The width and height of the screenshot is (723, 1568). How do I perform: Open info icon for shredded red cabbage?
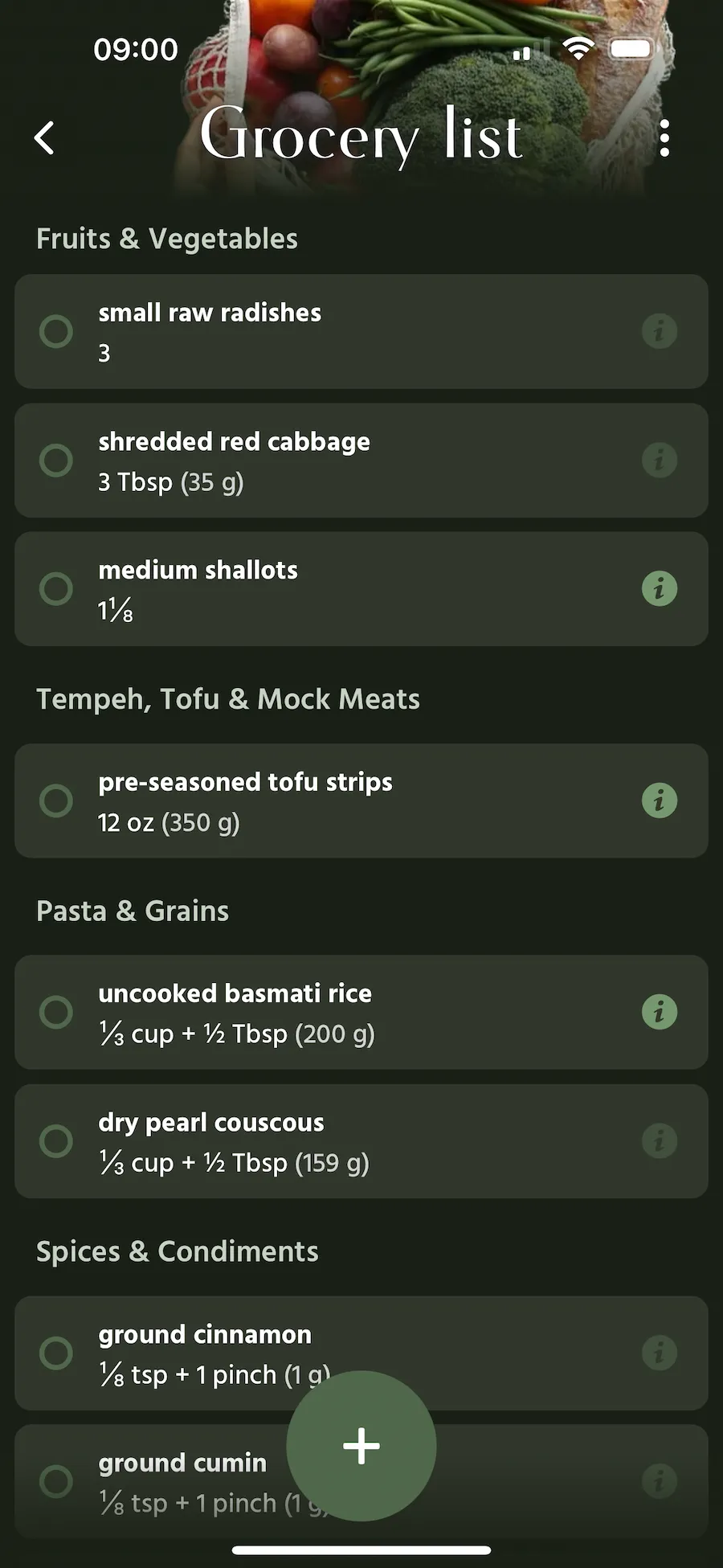point(660,461)
